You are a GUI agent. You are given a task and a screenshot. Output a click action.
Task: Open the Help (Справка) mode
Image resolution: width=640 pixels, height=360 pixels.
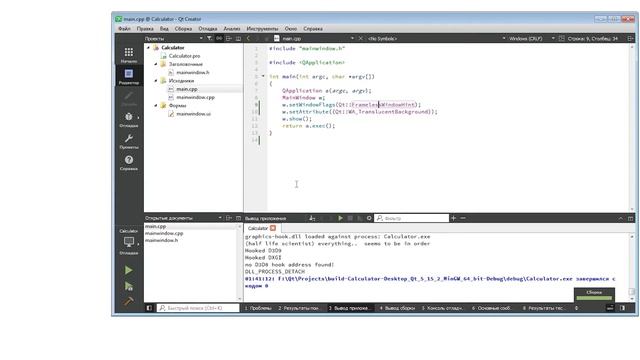click(x=129, y=162)
